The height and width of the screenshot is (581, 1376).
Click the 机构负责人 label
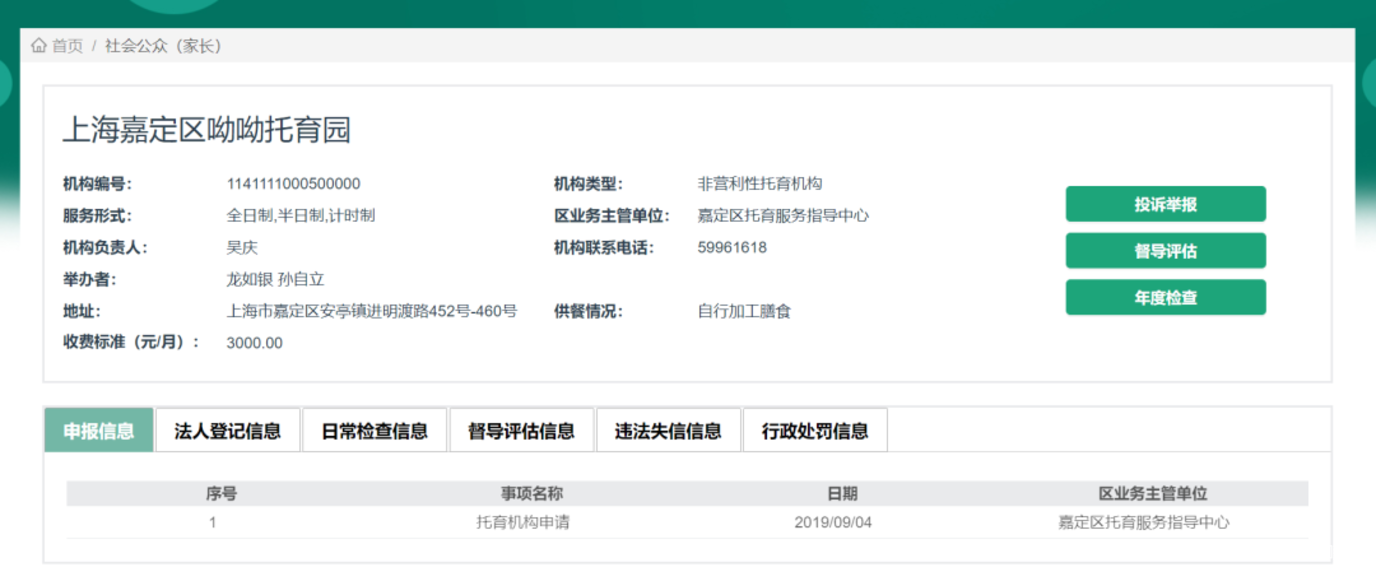click(x=106, y=248)
